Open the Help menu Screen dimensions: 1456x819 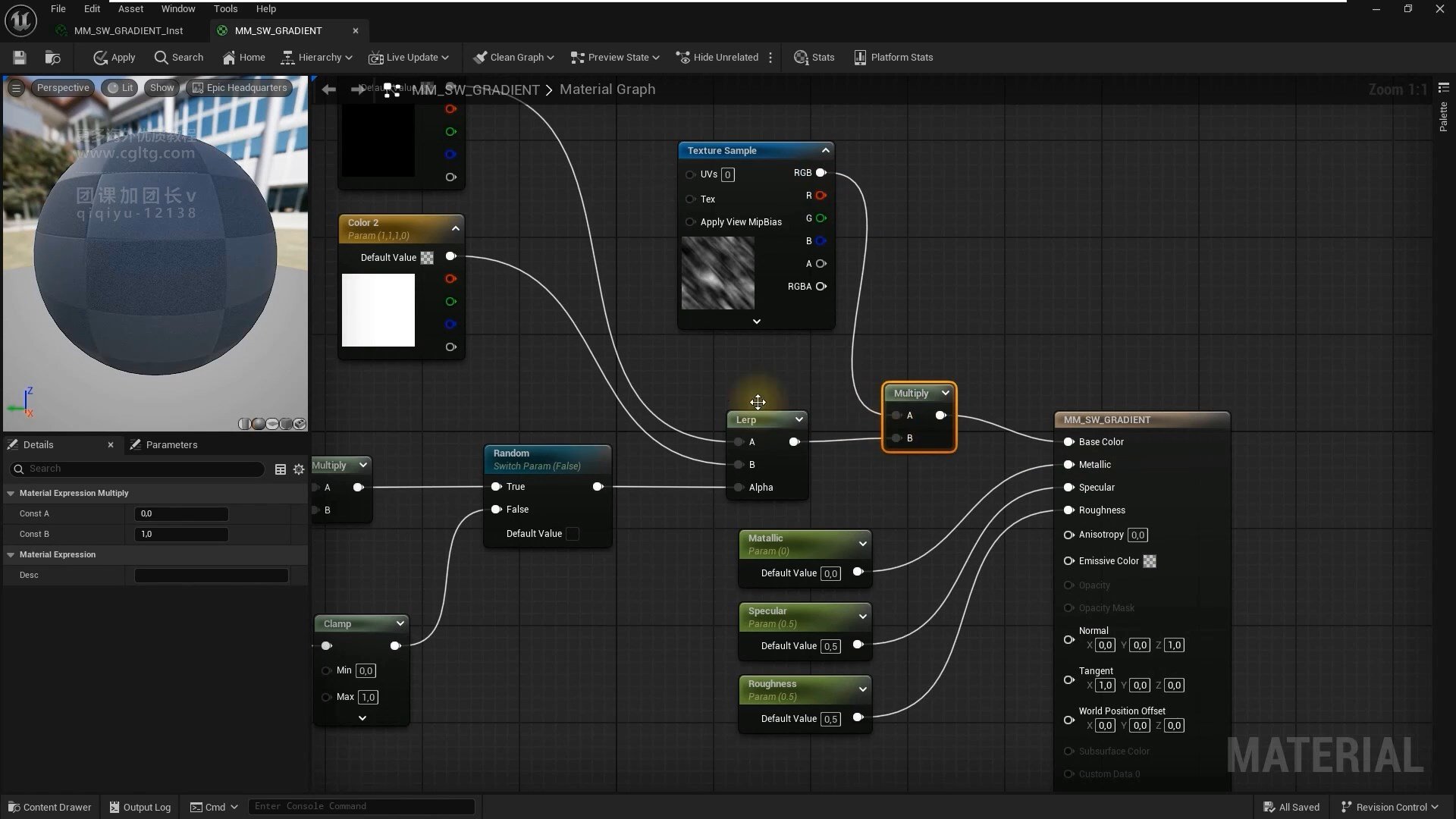266,9
